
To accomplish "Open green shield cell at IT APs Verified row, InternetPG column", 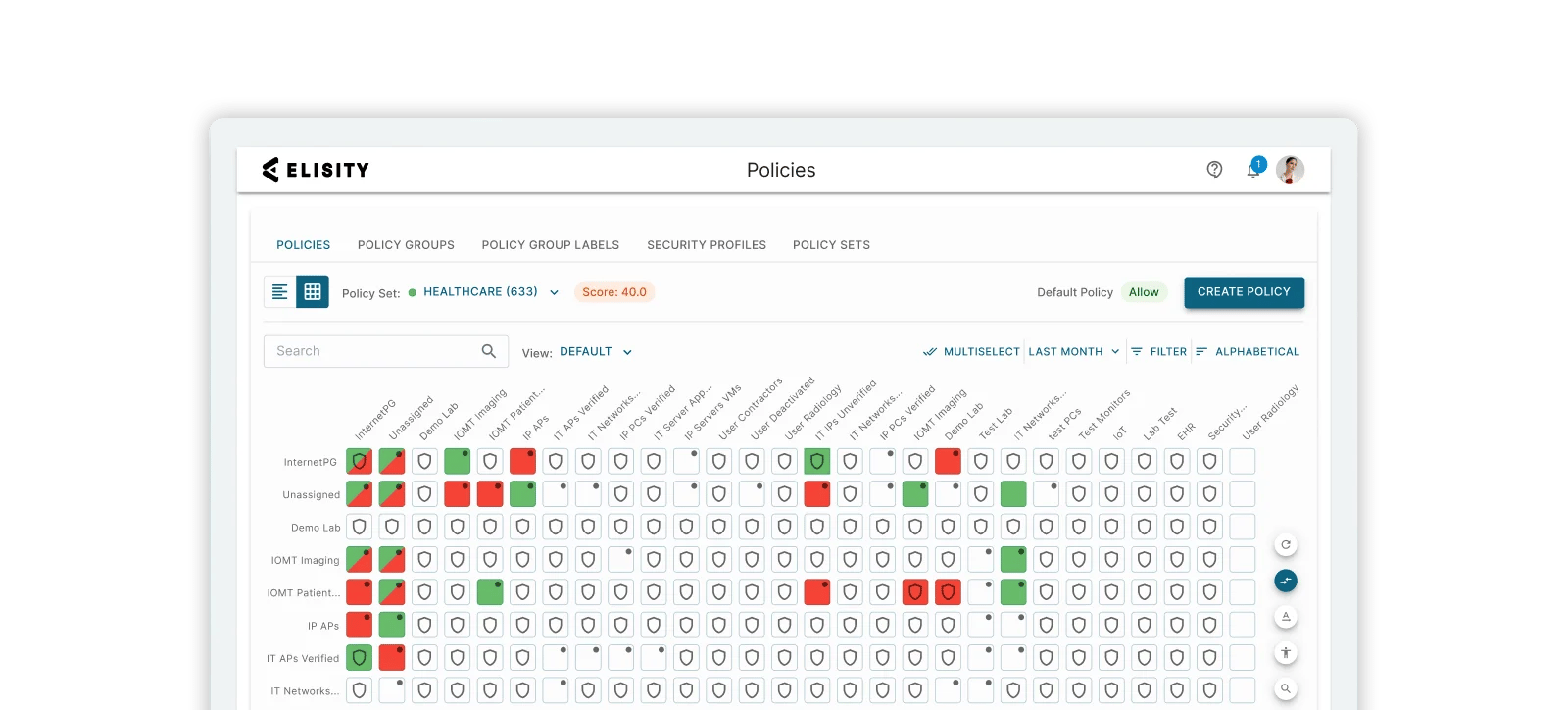I will (360, 658).
